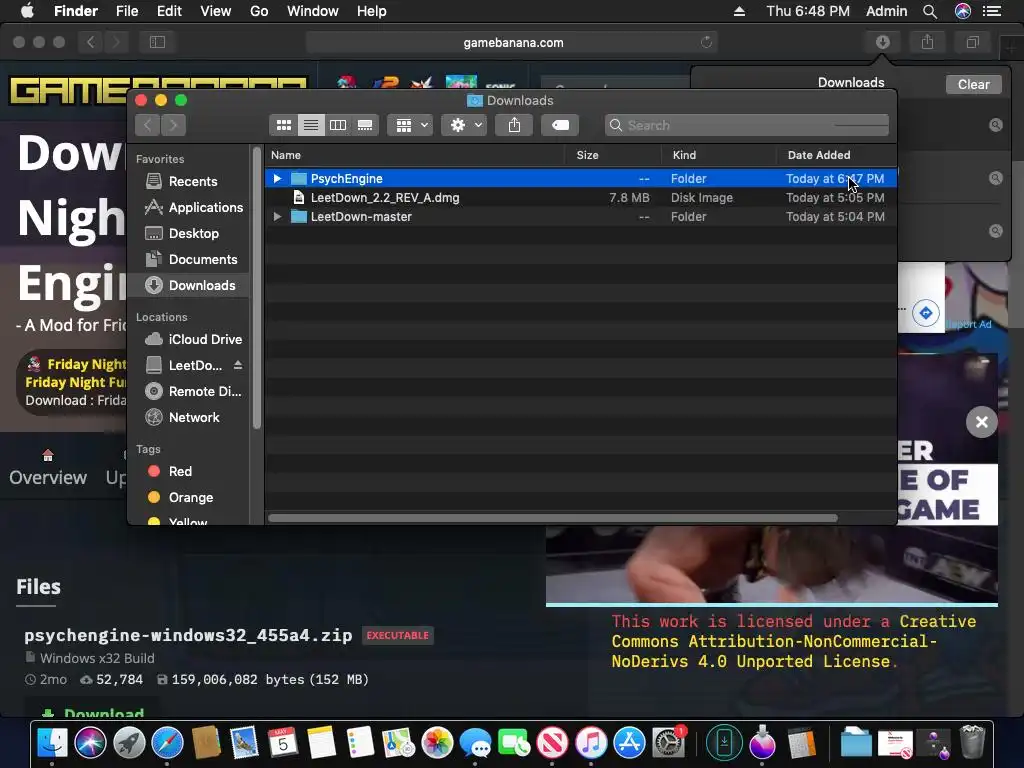Open Documents in sidebar
The image size is (1024, 768).
tap(189, 259)
